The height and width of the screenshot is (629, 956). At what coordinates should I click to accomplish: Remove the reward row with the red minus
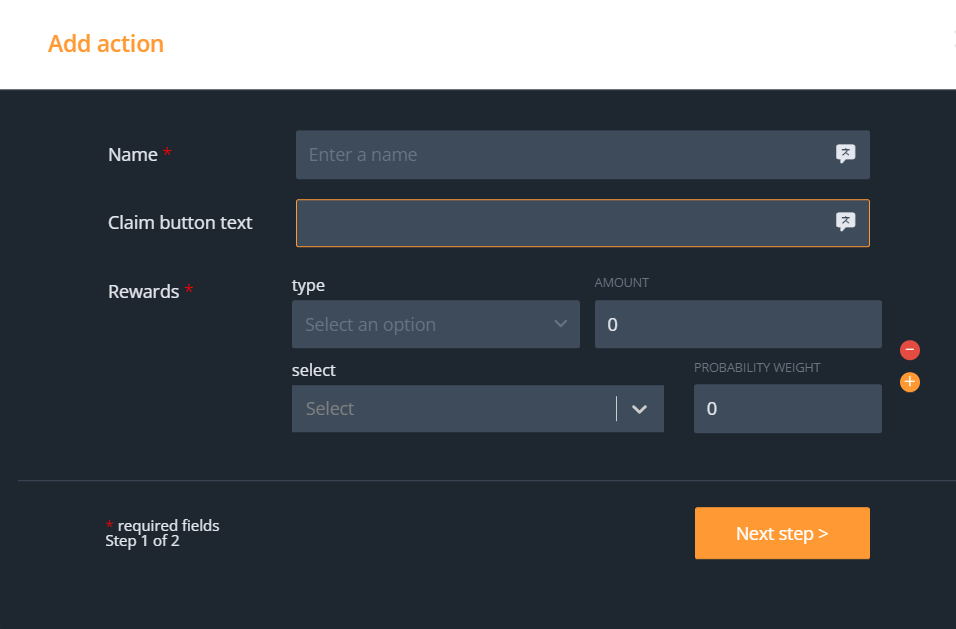910,350
